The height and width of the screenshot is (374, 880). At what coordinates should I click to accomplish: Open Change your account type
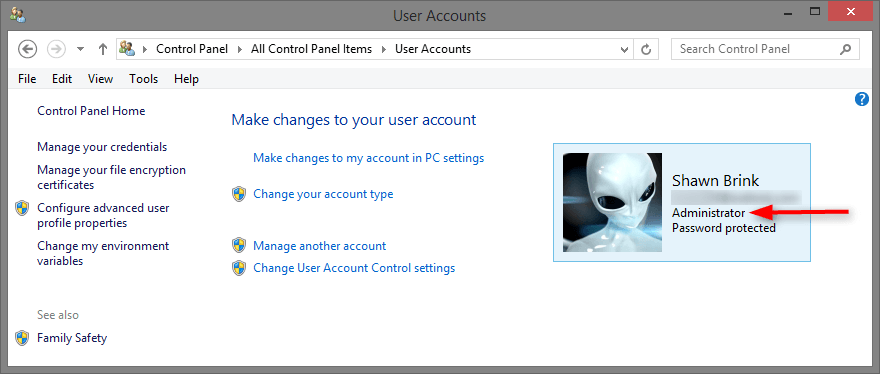(323, 194)
